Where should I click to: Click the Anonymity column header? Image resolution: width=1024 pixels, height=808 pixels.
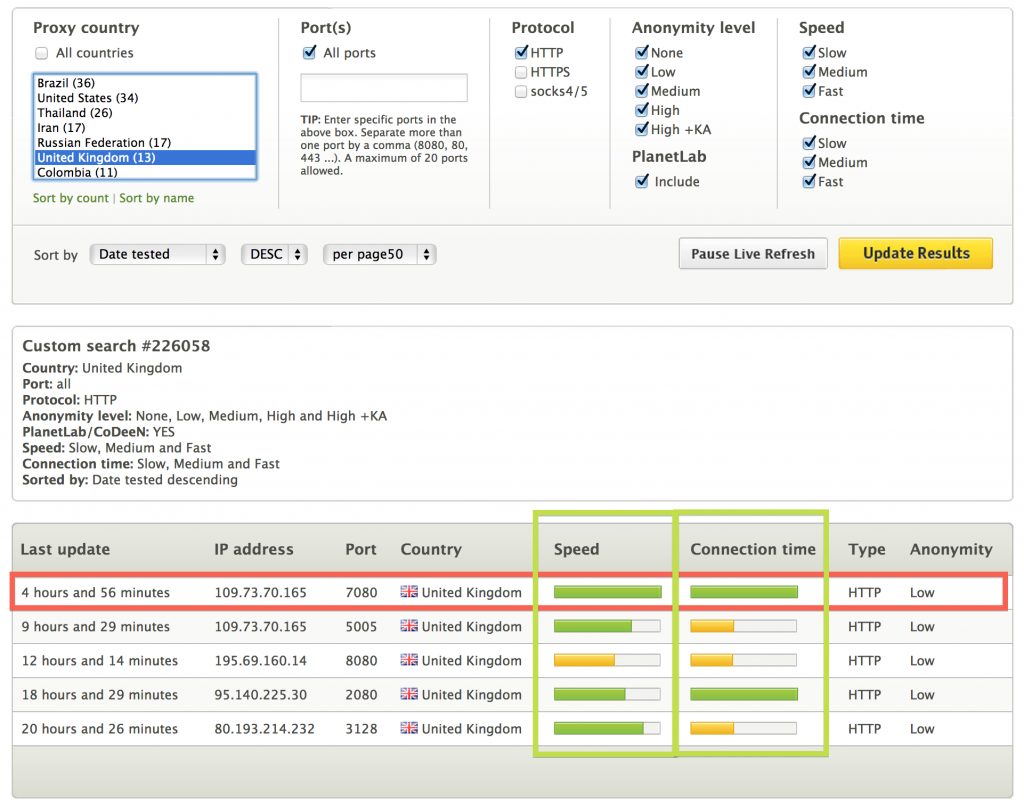tap(952, 549)
